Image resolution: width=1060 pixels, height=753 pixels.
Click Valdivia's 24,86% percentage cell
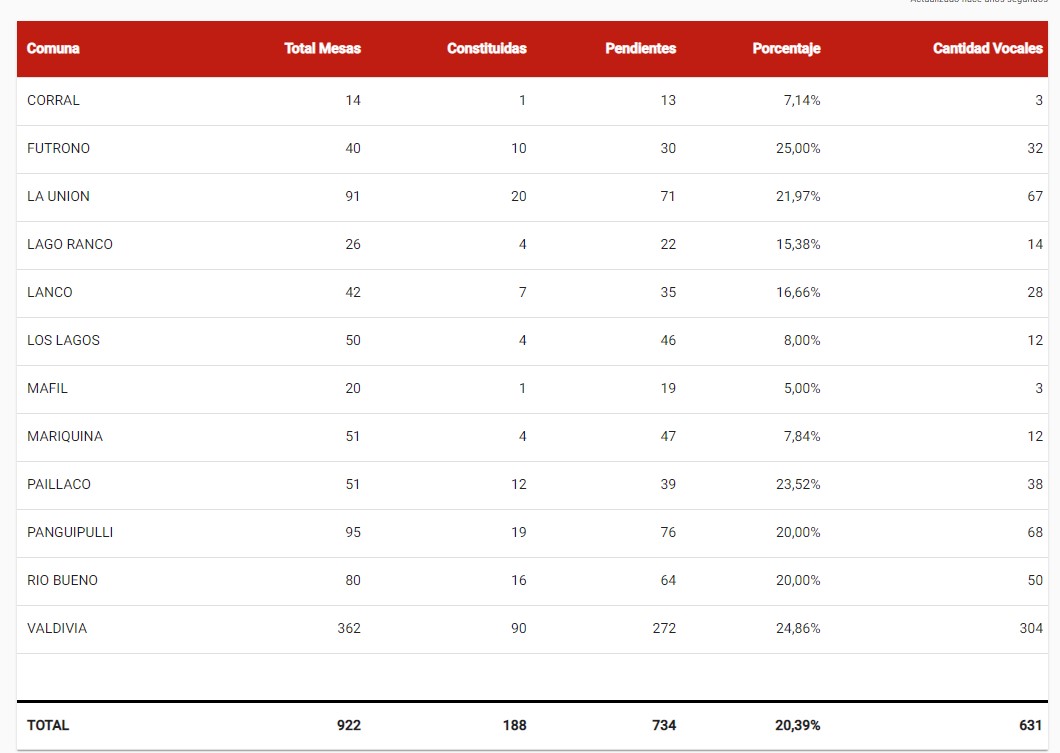click(x=798, y=629)
